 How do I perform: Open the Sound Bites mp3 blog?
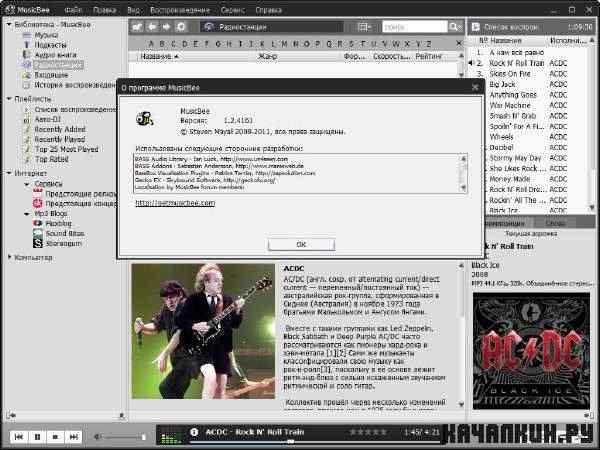coord(65,233)
